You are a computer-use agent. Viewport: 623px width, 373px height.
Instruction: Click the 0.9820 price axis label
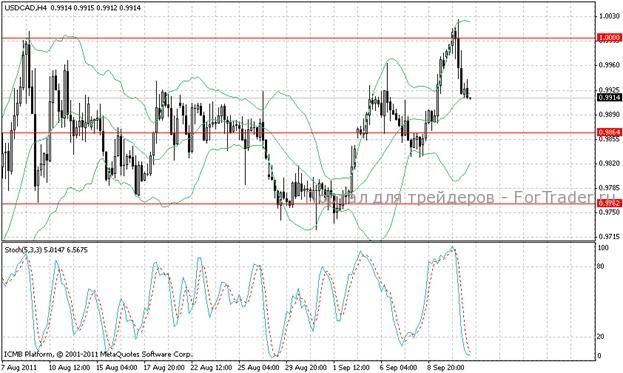pyautogui.click(x=609, y=163)
